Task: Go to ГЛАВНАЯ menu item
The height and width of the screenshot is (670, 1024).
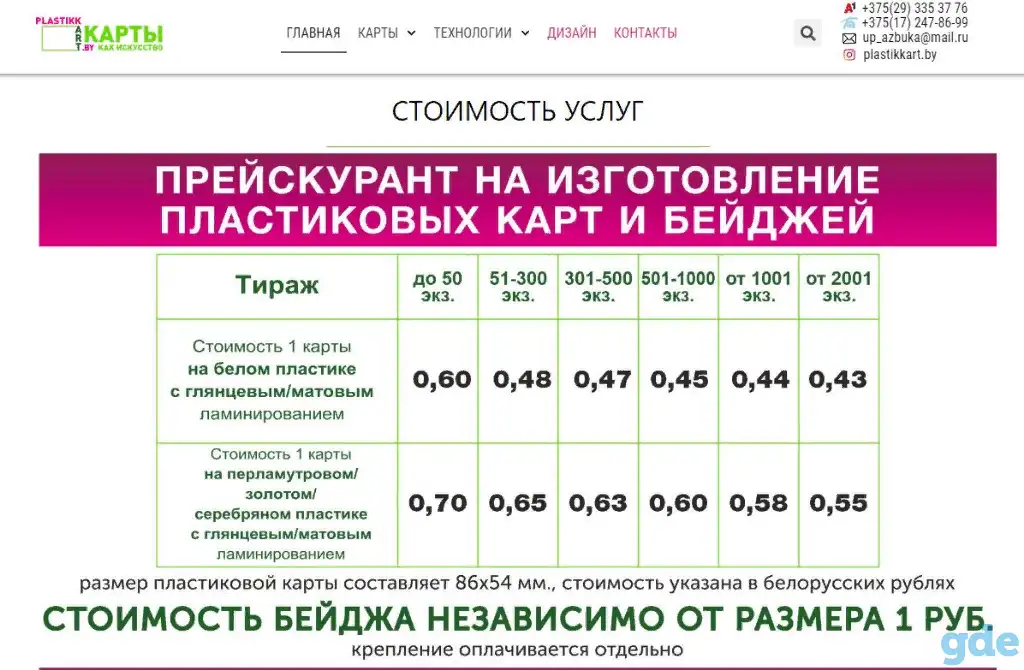Action: tap(313, 33)
